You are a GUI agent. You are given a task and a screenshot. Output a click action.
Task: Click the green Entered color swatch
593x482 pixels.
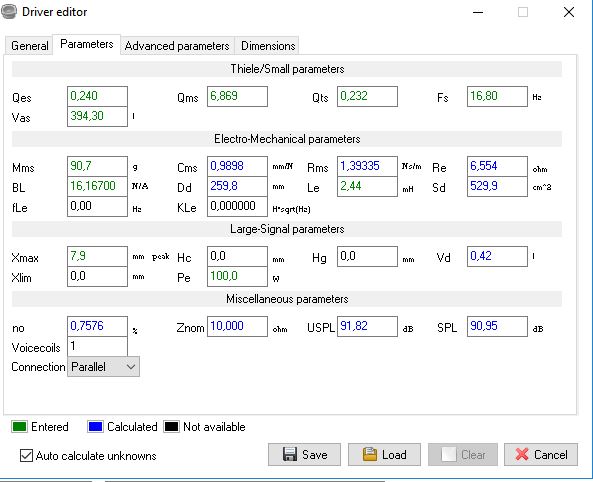tap(19, 426)
